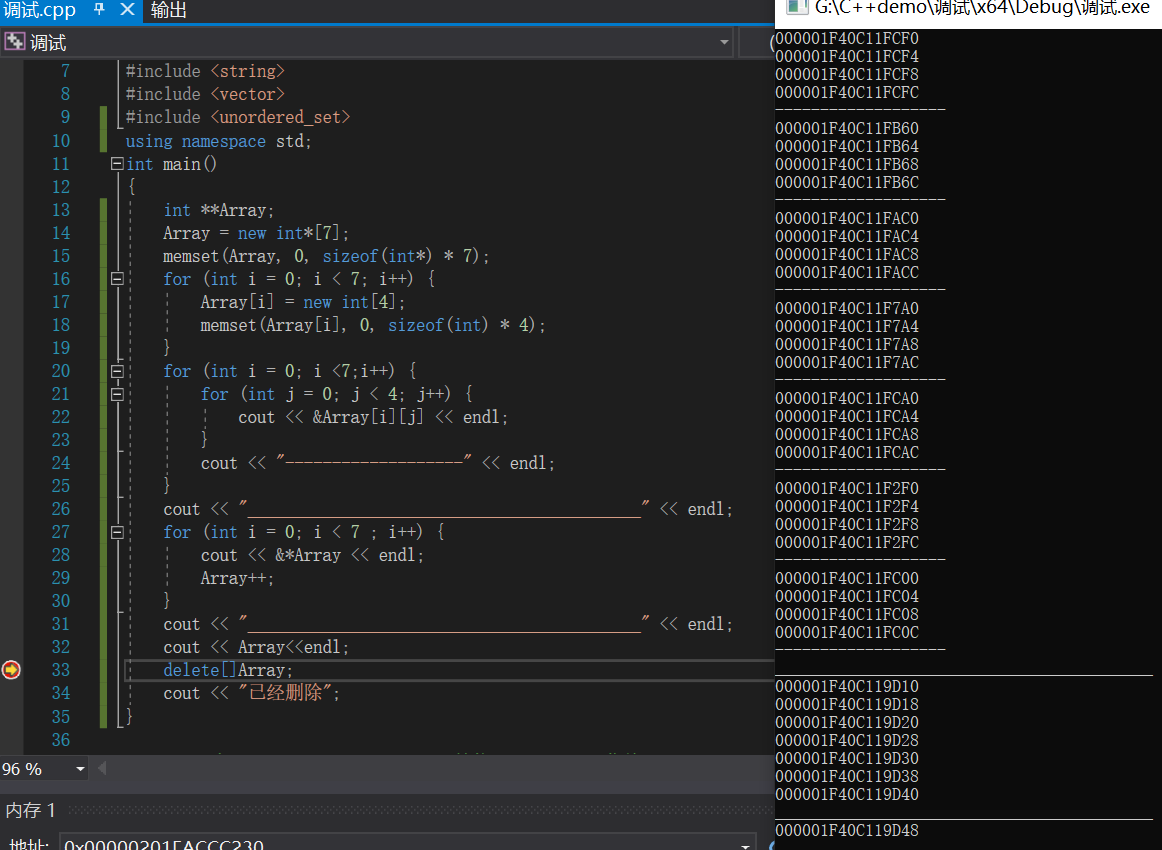The width and height of the screenshot is (1162, 850).
Task: Collapse the inner for loop fold at line 21
Action: click(x=116, y=393)
